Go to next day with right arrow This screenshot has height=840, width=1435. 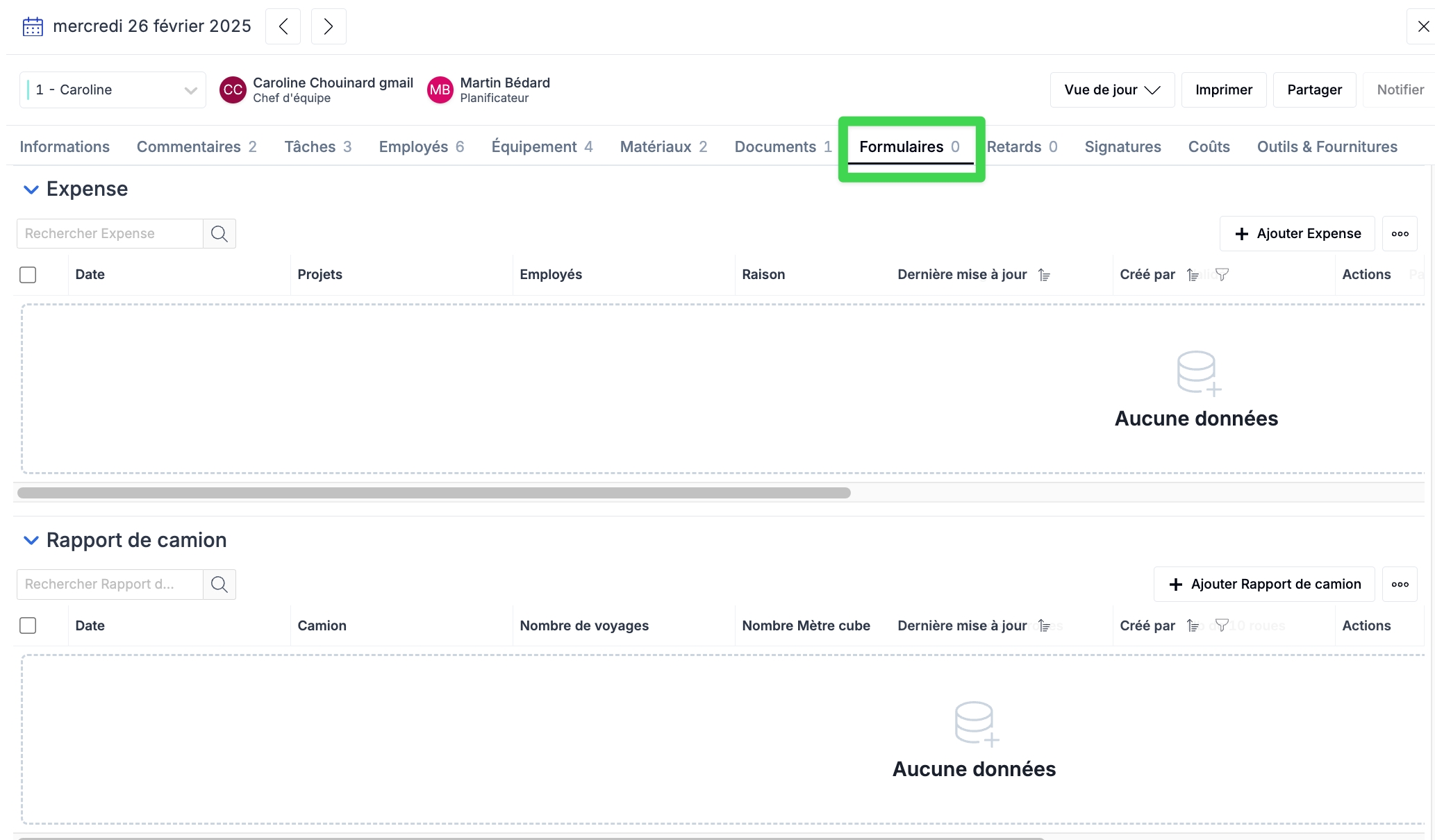pyautogui.click(x=329, y=27)
